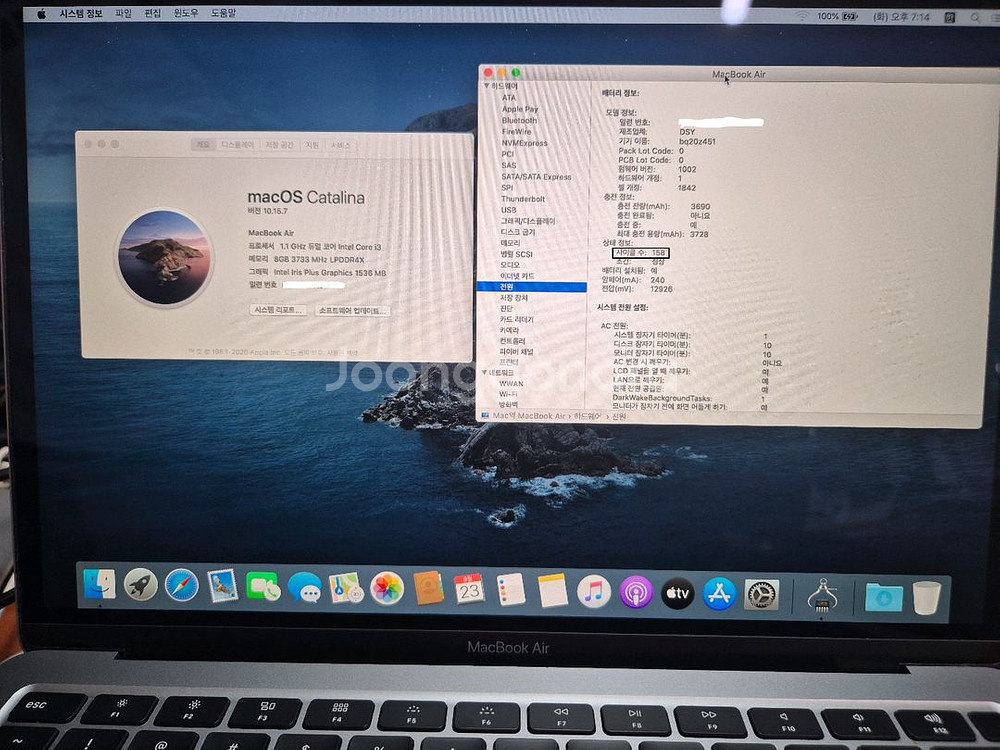This screenshot has width=1000, height=750.
Task: Switch to the 저장 공간 tab
Action: 279,145
